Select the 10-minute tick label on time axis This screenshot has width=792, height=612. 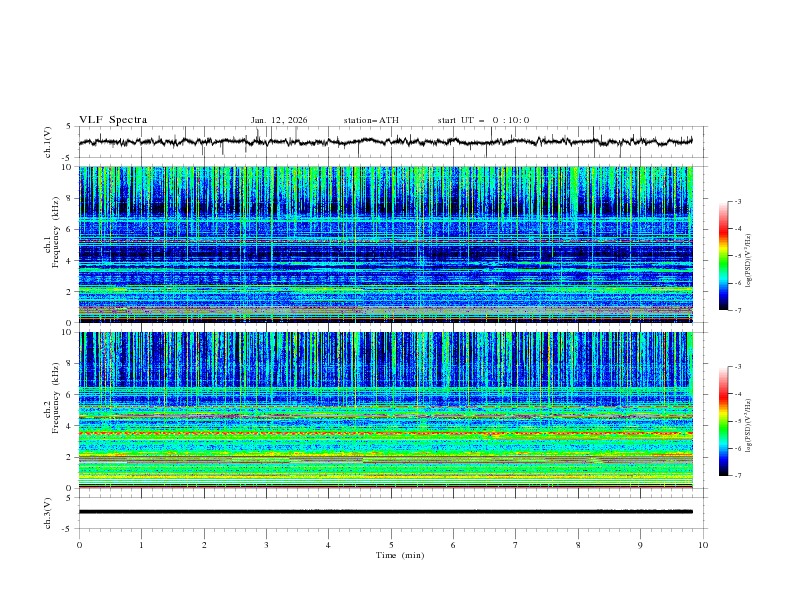(x=703, y=545)
